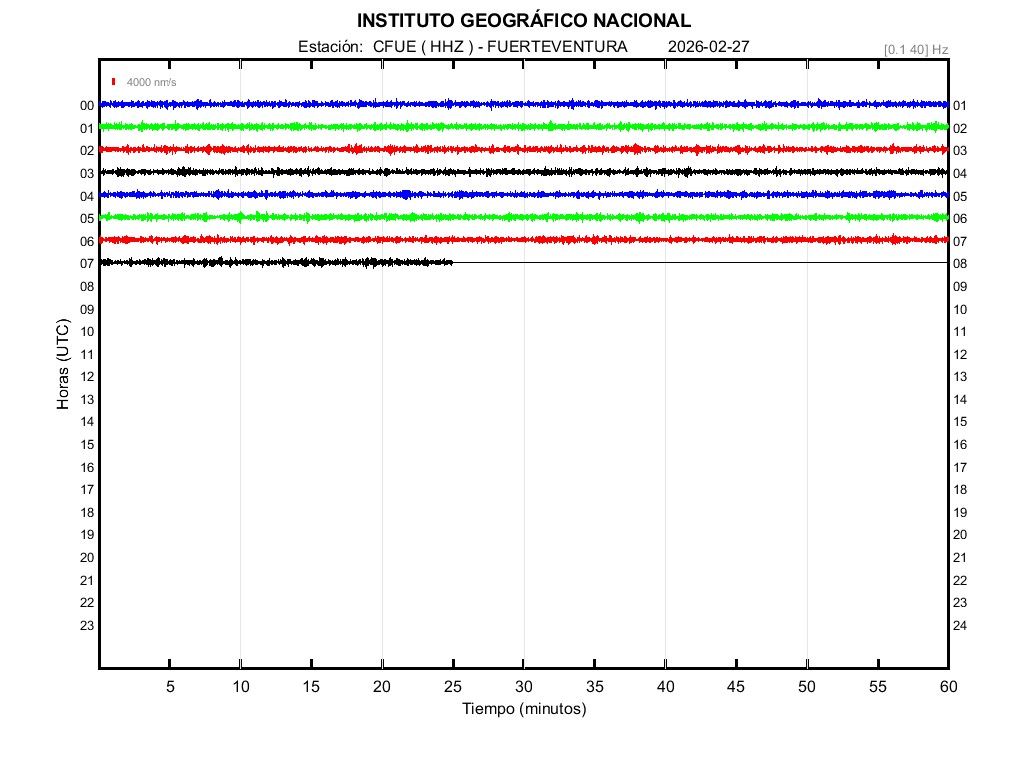Select the blue trace at hour 04

click(x=523, y=194)
